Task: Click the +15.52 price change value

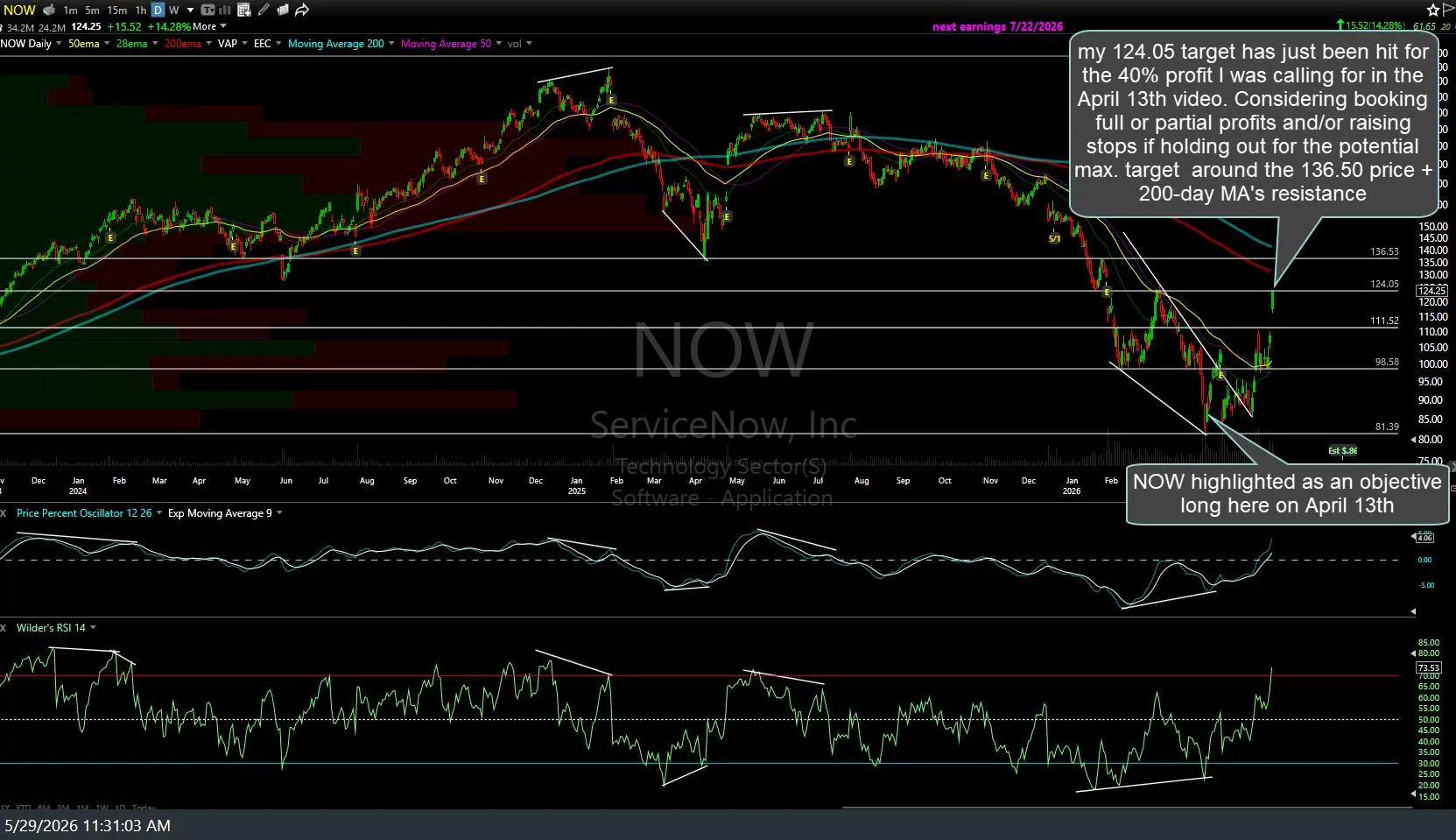Action: (x=124, y=27)
